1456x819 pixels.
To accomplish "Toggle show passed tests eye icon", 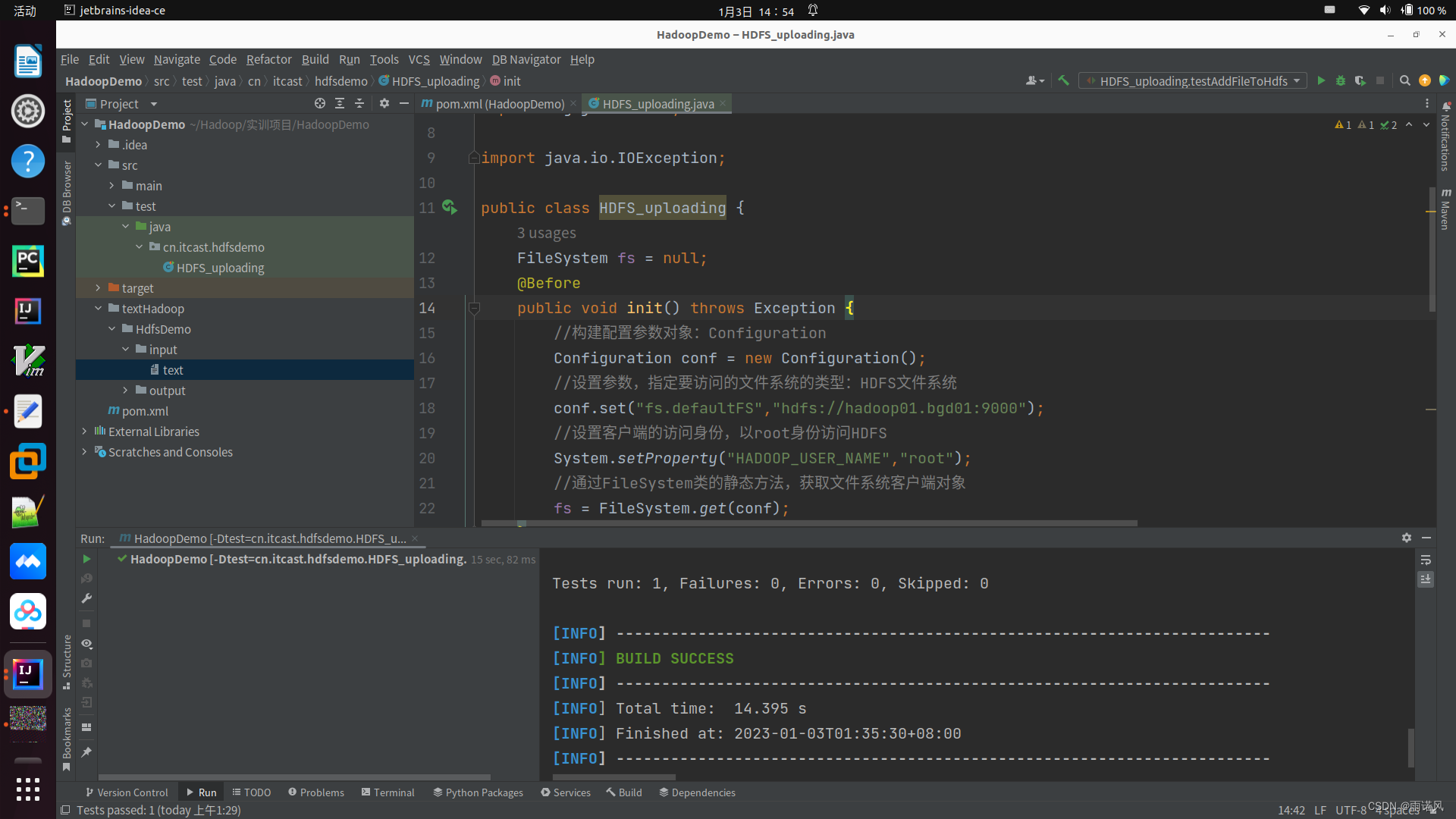I will click(x=86, y=644).
